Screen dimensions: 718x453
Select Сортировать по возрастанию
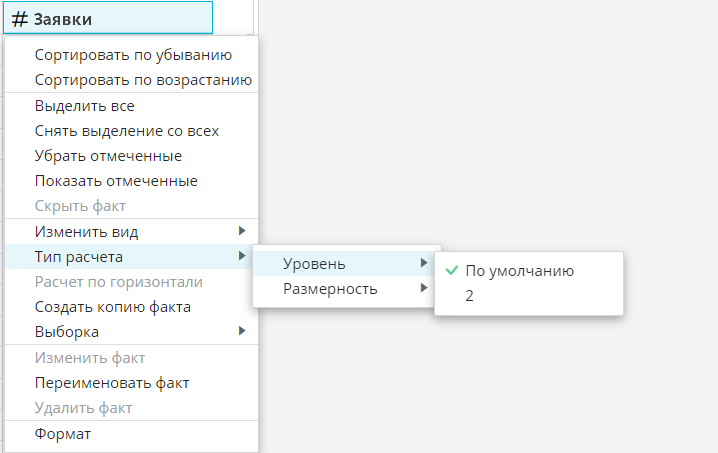click(x=142, y=79)
